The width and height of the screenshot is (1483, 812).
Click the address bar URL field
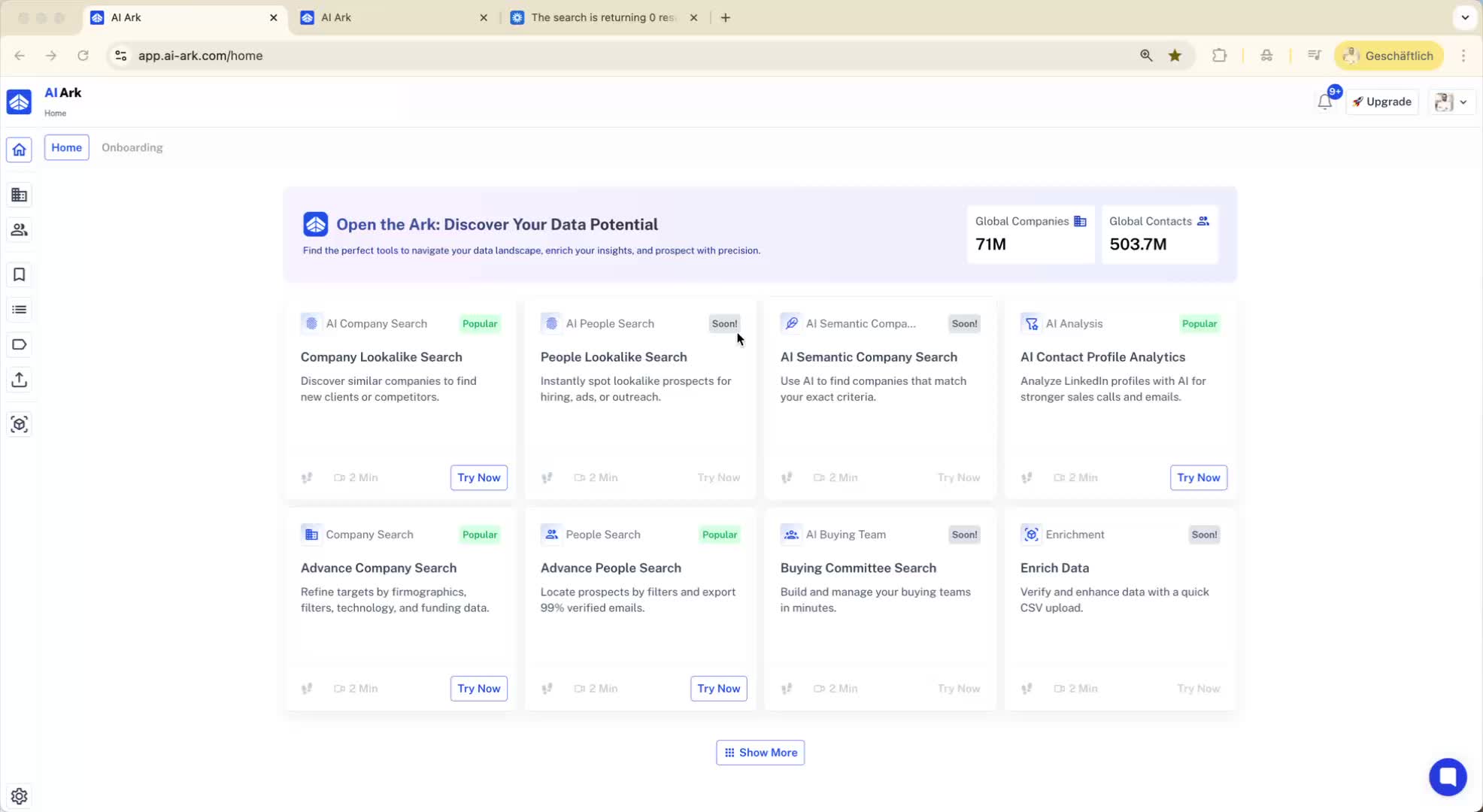pos(632,56)
